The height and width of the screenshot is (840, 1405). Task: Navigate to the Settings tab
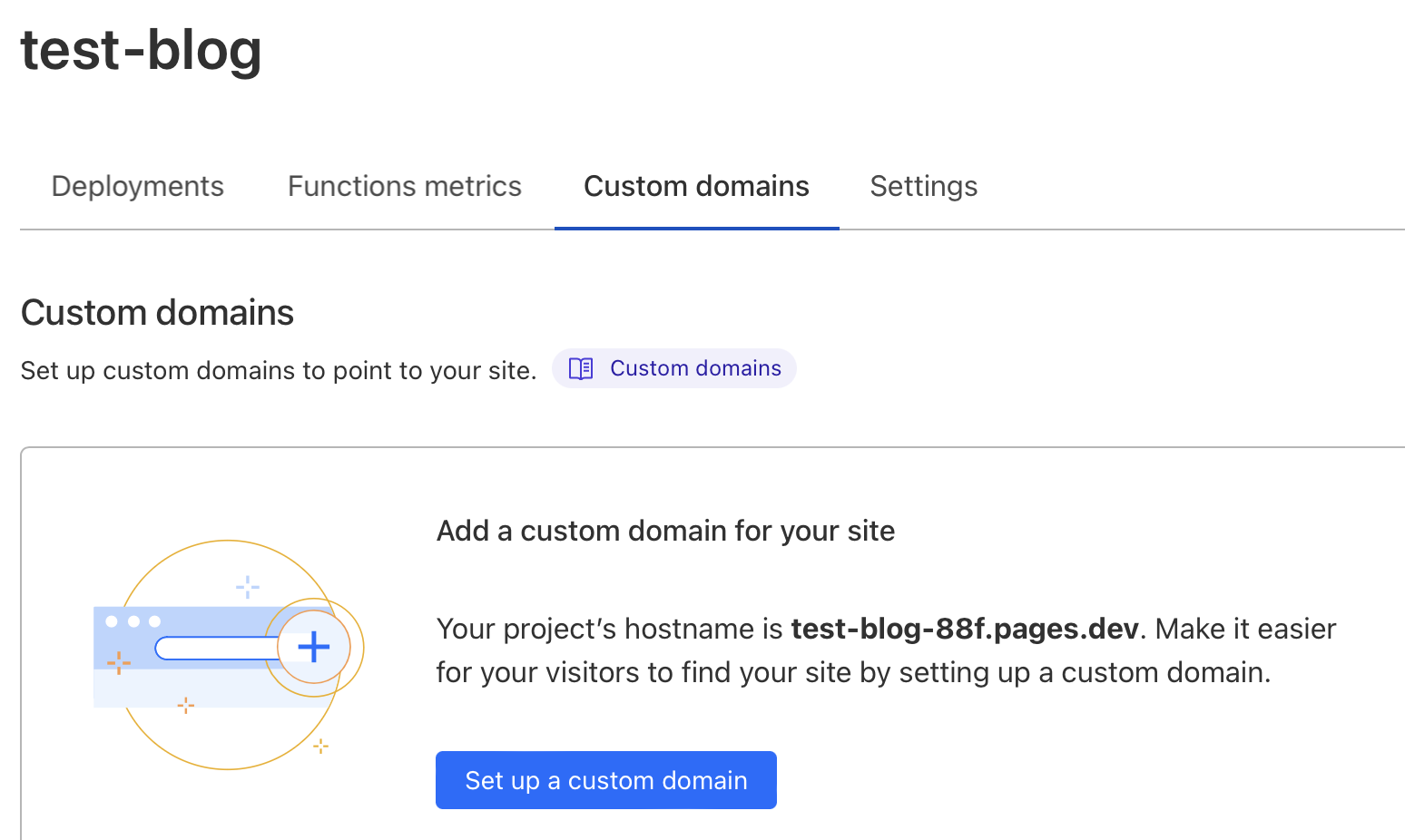[923, 187]
